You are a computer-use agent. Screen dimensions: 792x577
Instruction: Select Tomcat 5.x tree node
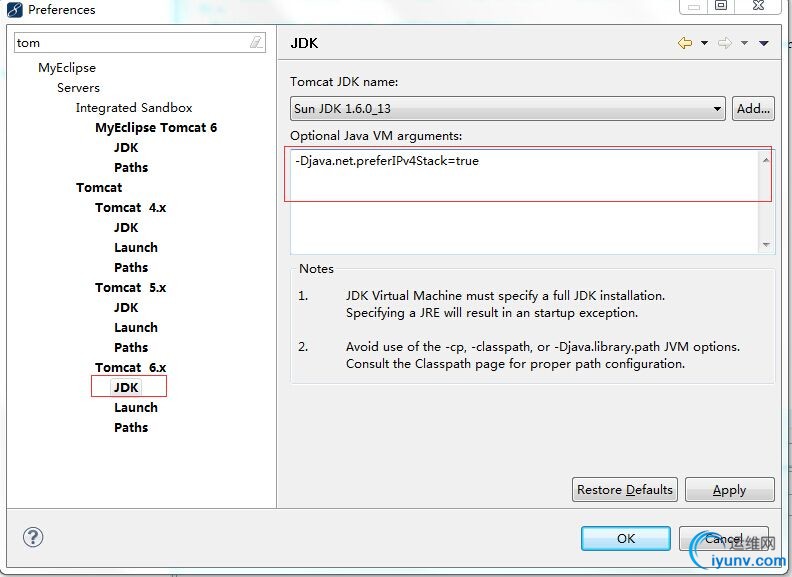click(130, 287)
